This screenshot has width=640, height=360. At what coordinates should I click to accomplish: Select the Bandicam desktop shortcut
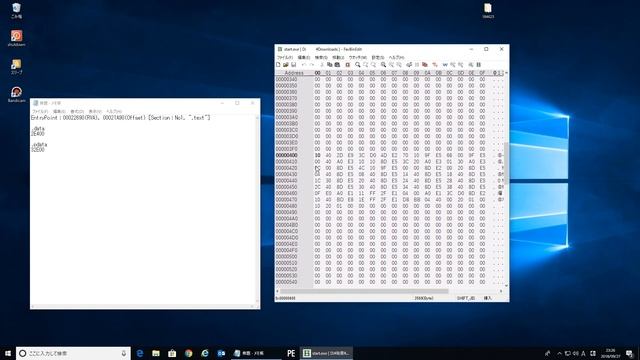point(16,94)
